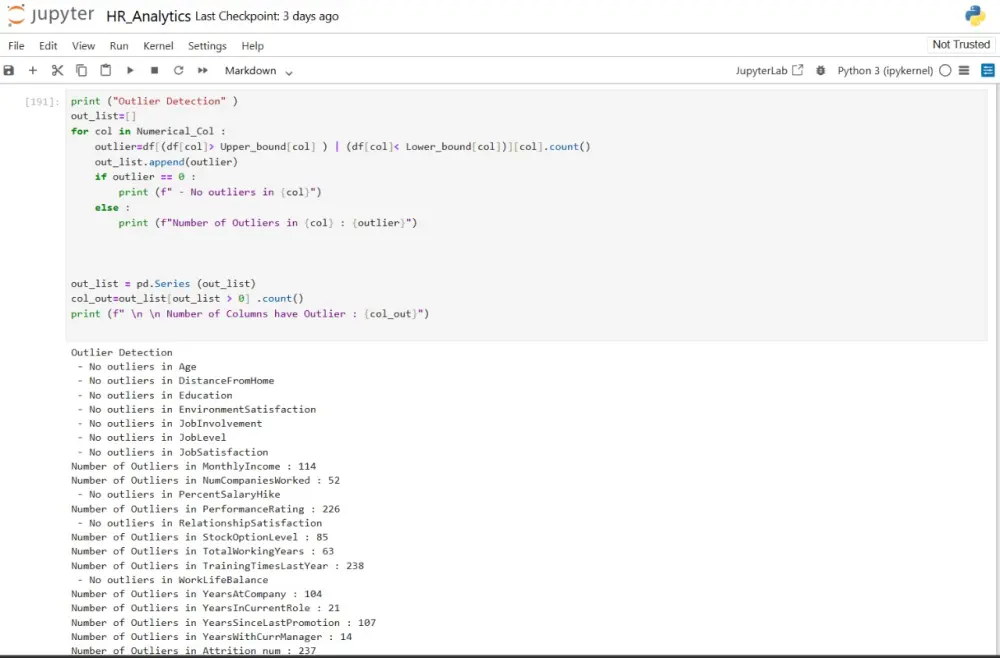
Task: Run the current cell with the play icon
Action: pyautogui.click(x=129, y=70)
